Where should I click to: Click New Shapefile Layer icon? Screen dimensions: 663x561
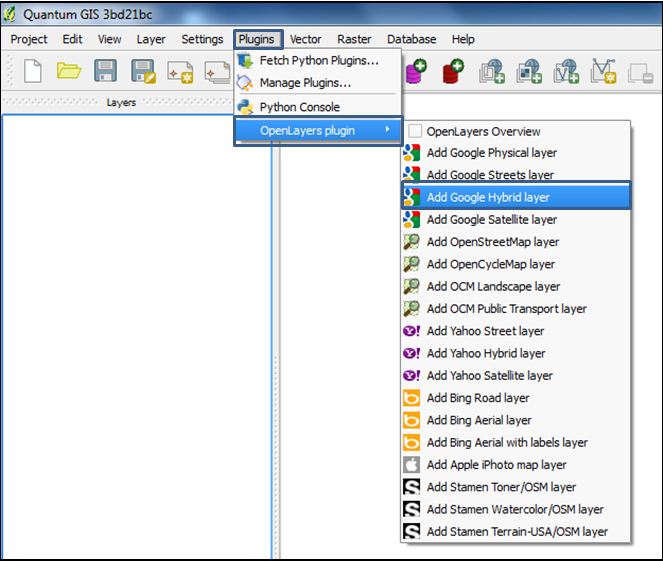pos(603,71)
